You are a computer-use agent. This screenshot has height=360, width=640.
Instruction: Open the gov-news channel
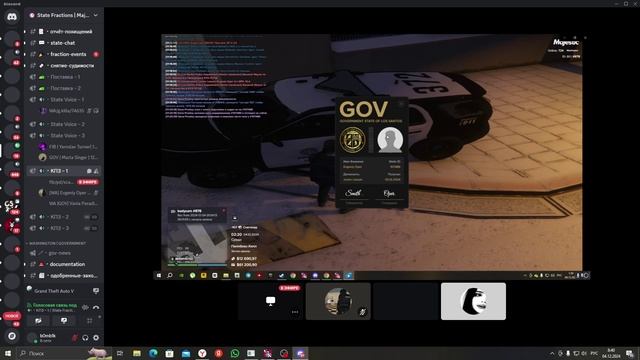click(x=60, y=253)
